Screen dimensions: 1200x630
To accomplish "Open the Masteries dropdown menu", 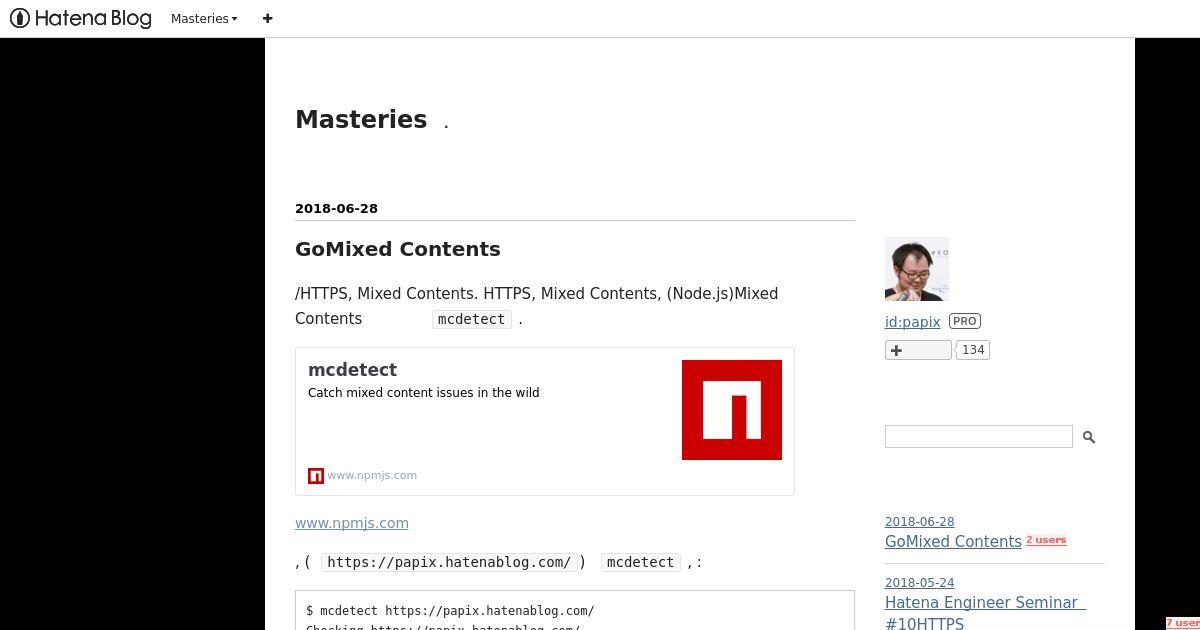I will tap(204, 18).
